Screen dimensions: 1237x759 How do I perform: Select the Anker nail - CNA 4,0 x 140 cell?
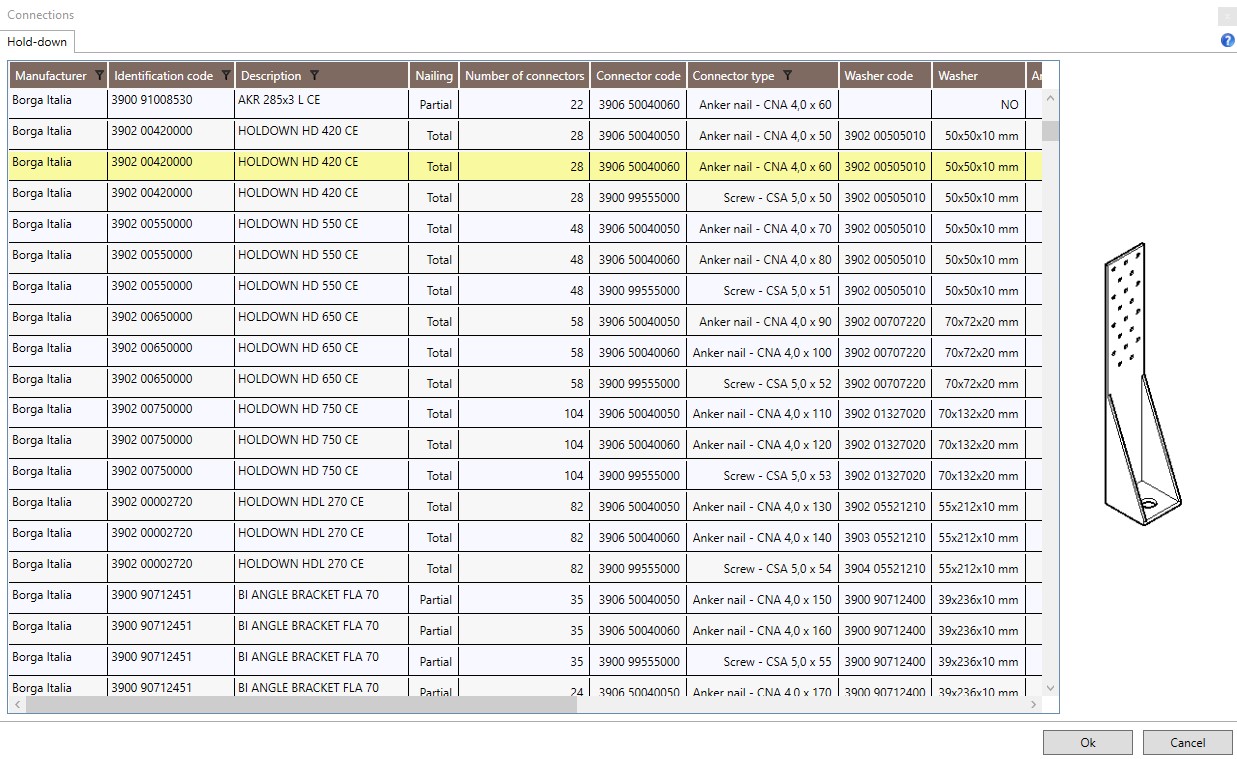pos(763,537)
